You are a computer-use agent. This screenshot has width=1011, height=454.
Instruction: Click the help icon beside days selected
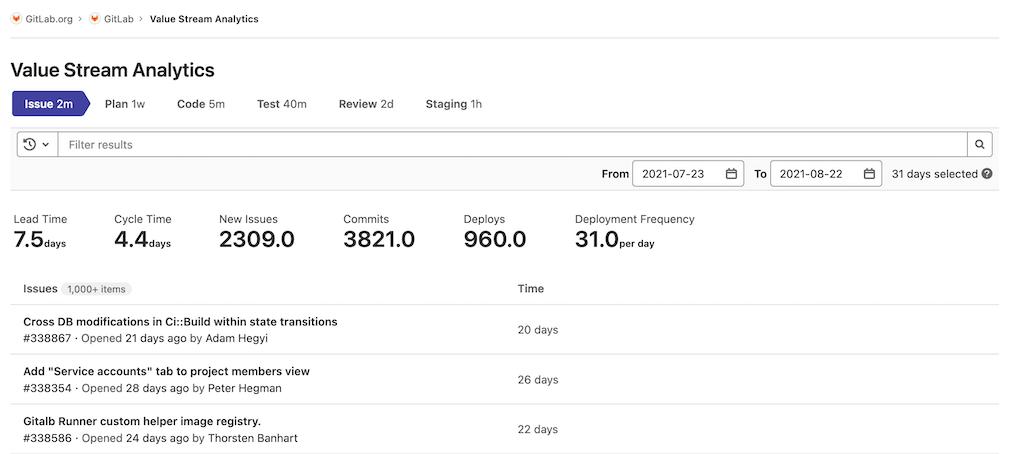pos(987,174)
